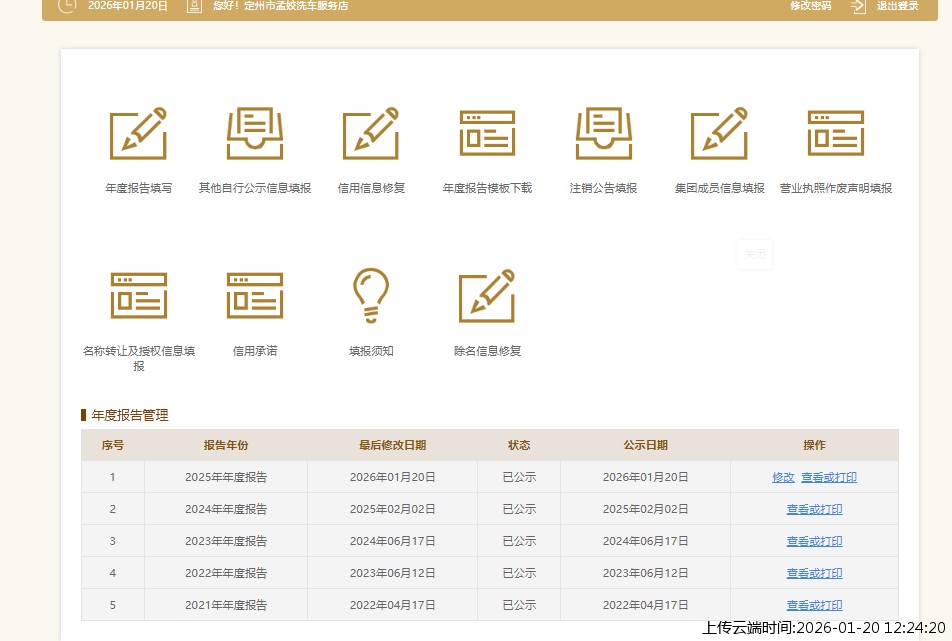Open 查看或打印 for 2023年年度报告

pos(814,541)
